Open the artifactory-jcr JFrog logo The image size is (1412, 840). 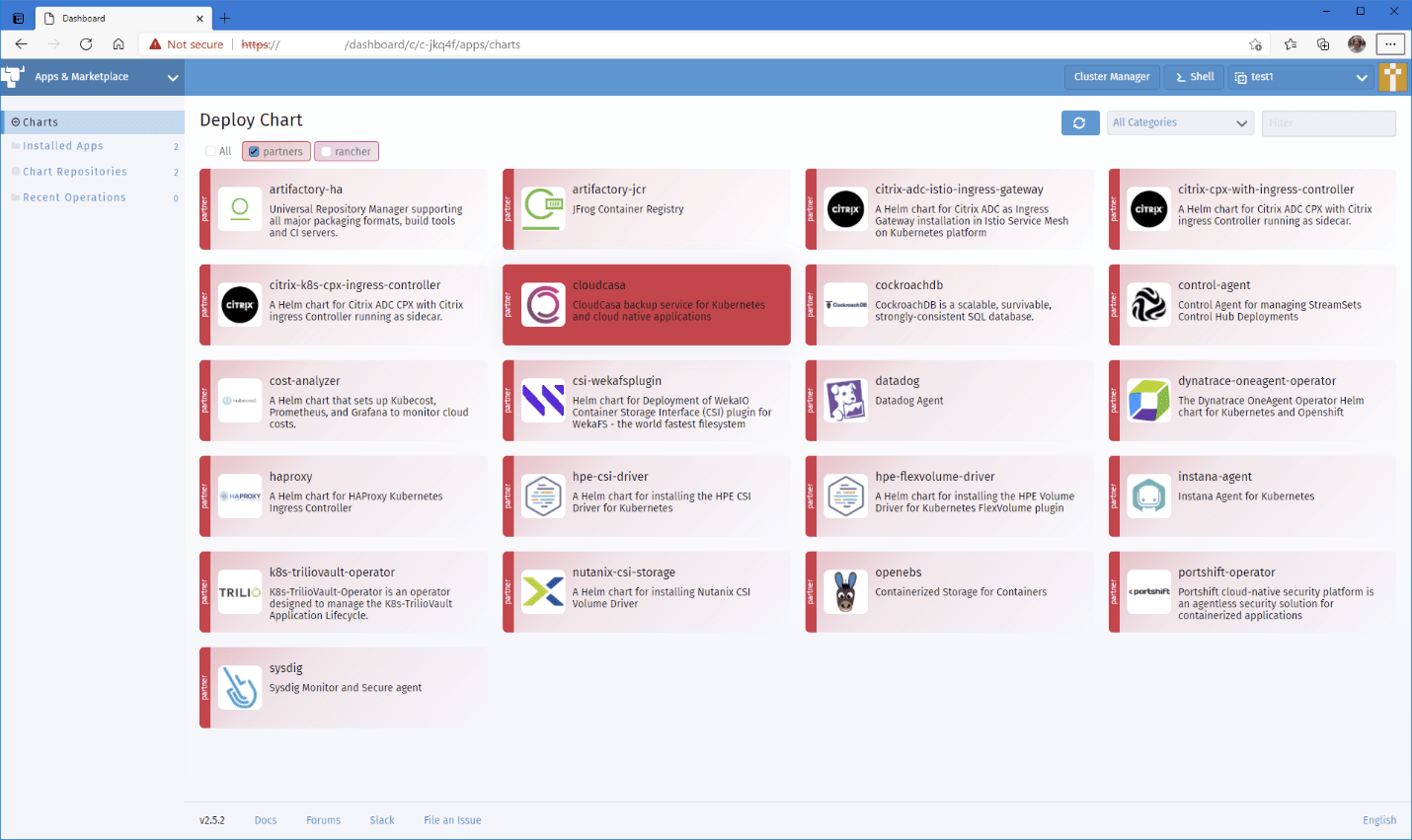(543, 208)
